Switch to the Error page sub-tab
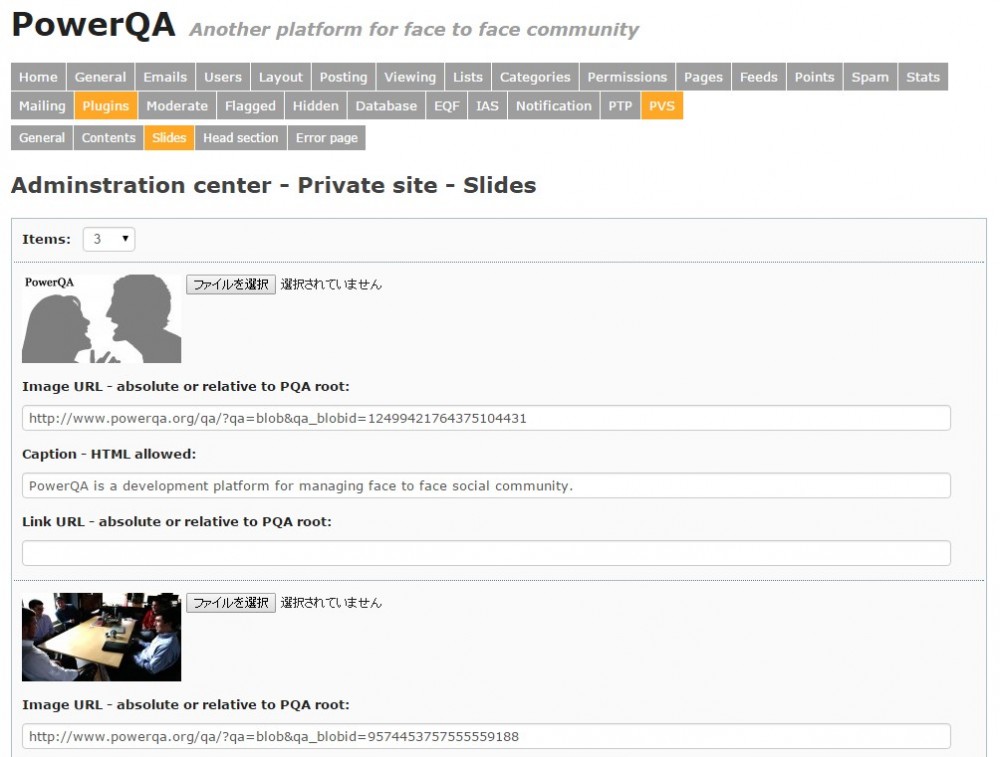 click(326, 138)
